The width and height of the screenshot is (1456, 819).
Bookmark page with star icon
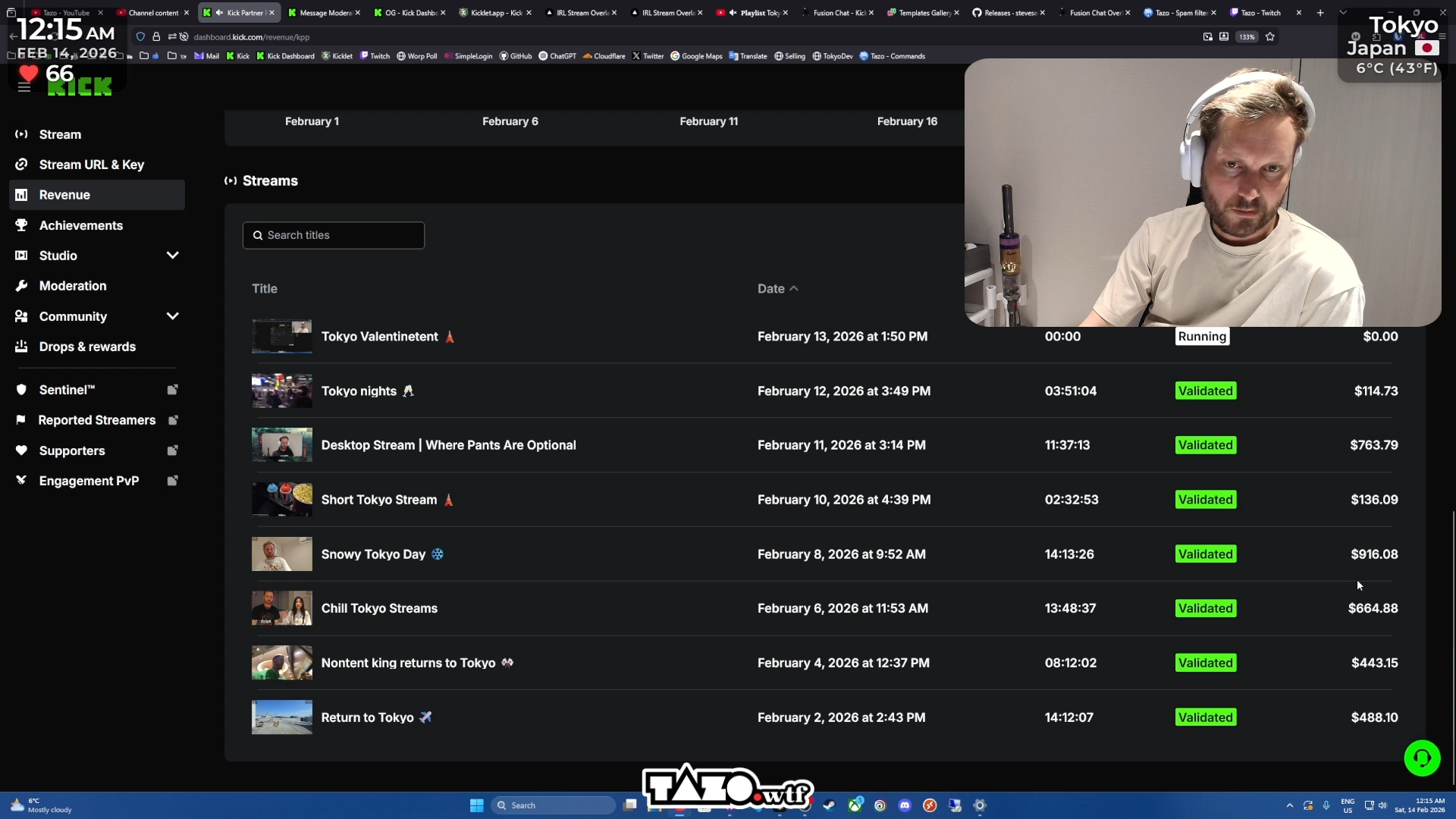1270,36
